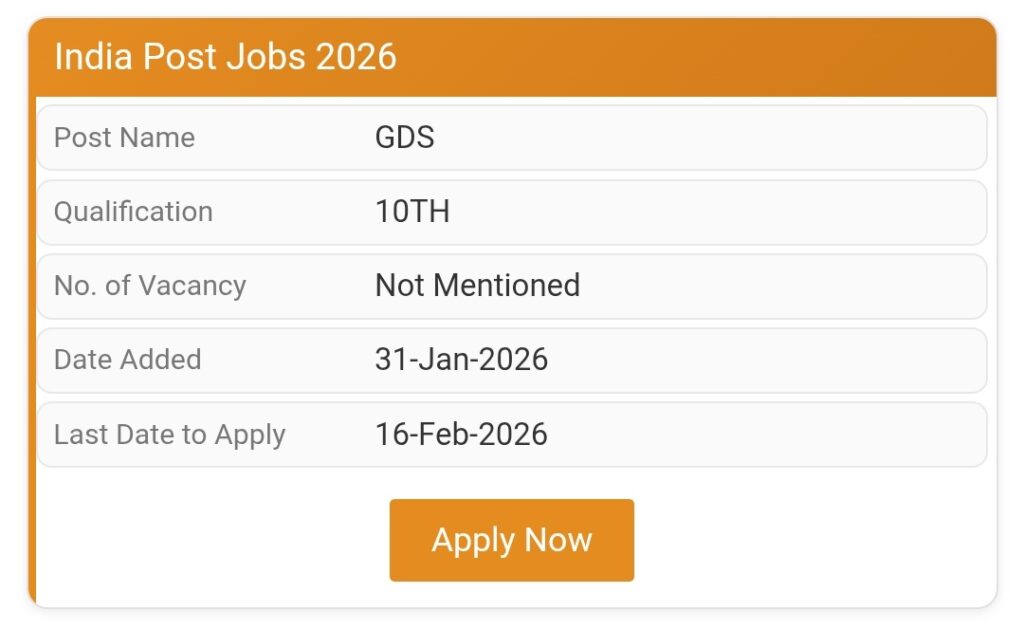Click the 31-Jan-2026 date value
Screen dimensions: 1024x630
point(461,360)
